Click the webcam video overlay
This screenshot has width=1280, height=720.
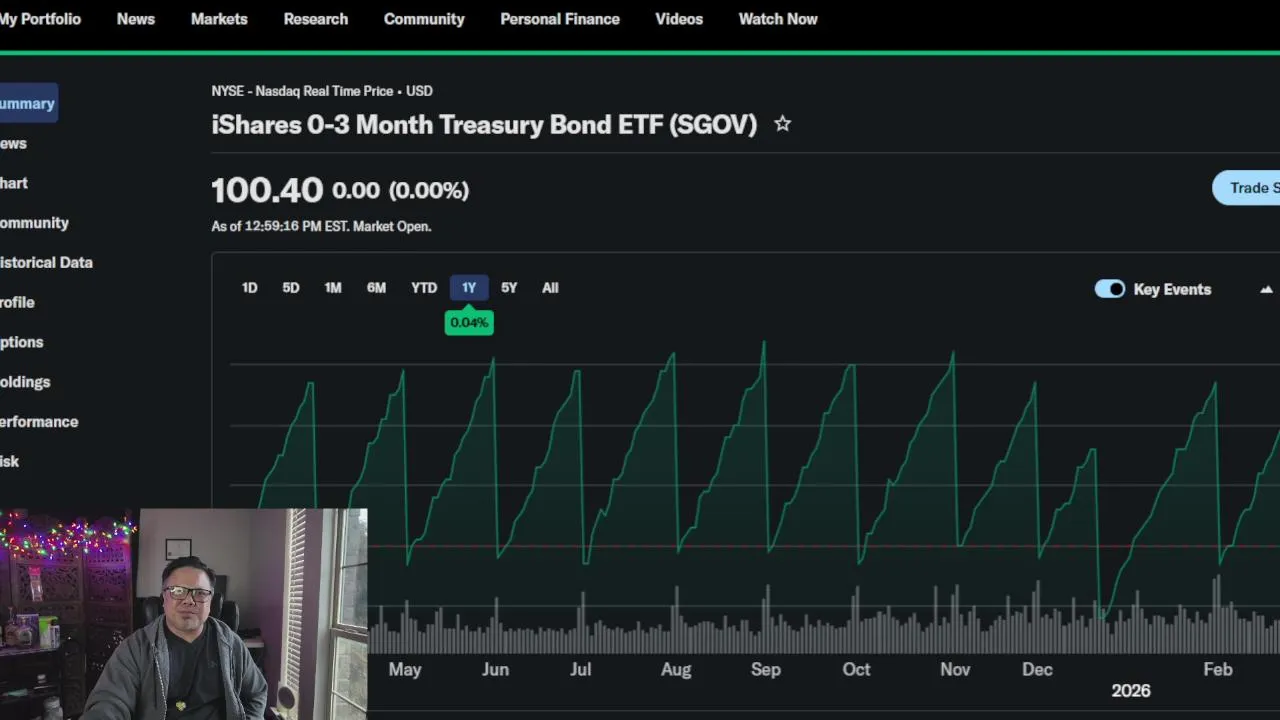[x=183, y=614]
